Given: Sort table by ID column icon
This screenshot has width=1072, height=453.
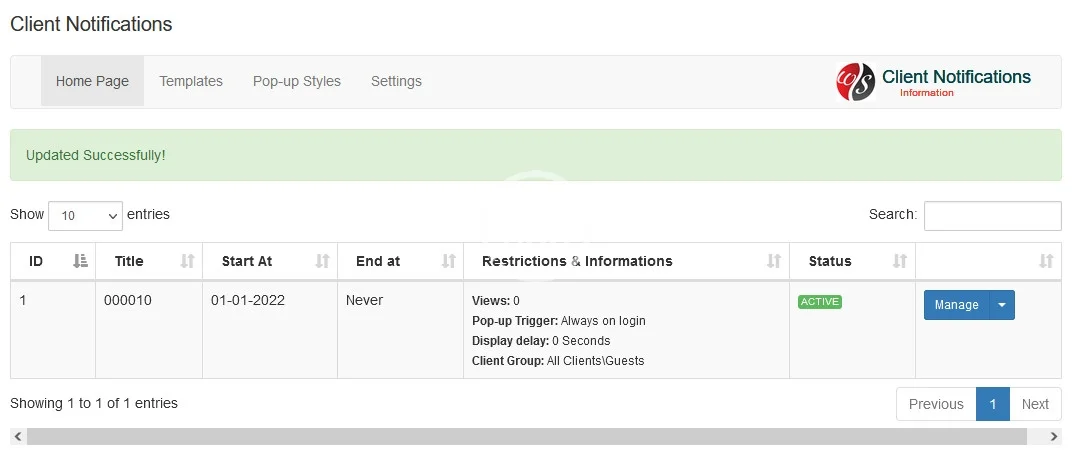Looking at the screenshot, I should point(81,261).
